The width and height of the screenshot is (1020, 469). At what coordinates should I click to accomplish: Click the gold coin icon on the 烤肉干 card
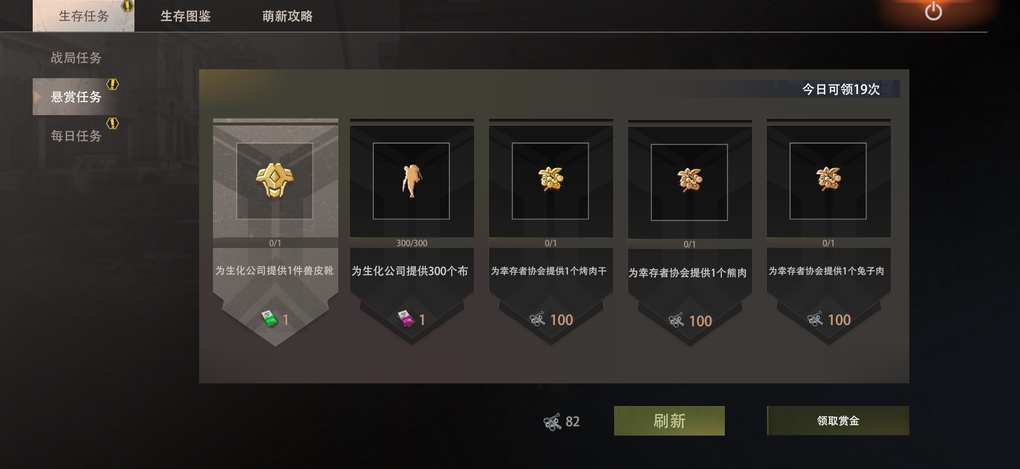click(x=550, y=179)
